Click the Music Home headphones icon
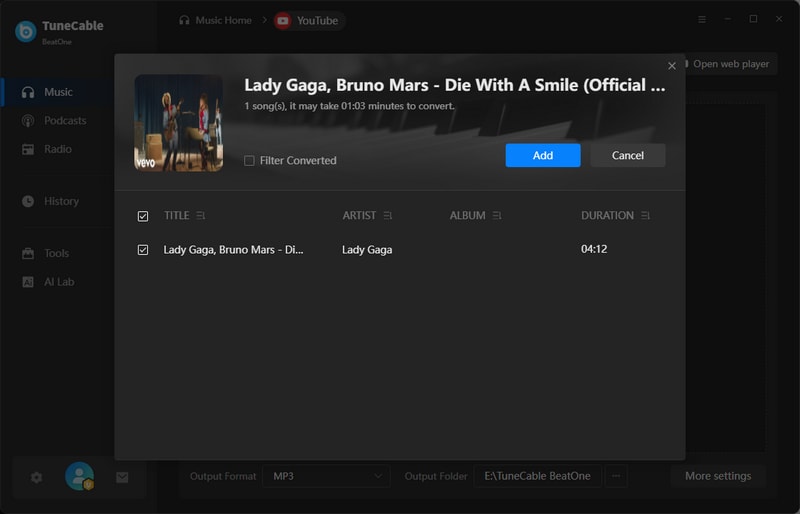Image resolution: width=800 pixels, height=514 pixels. (184, 20)
